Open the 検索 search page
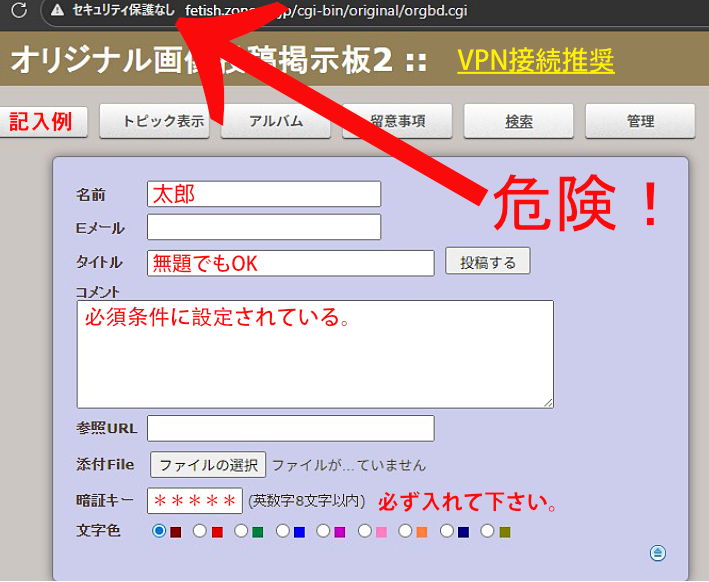This screenshot has width=709, height=582. tap(518, 121)
